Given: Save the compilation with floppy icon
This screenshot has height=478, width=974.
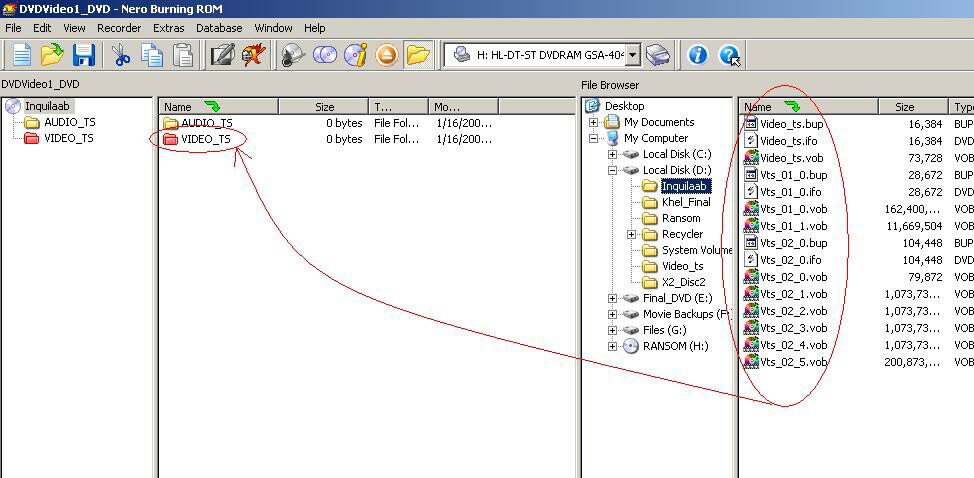Looking at the screenshot, I should (84, 55).
